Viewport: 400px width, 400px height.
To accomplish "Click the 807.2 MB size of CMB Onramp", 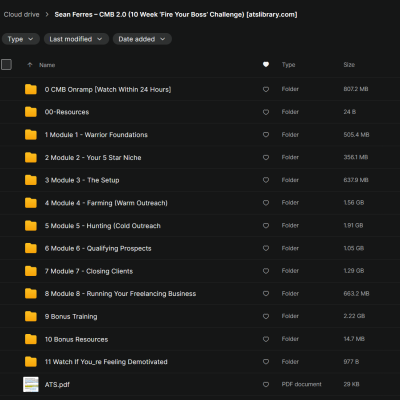I will point(356,89).
